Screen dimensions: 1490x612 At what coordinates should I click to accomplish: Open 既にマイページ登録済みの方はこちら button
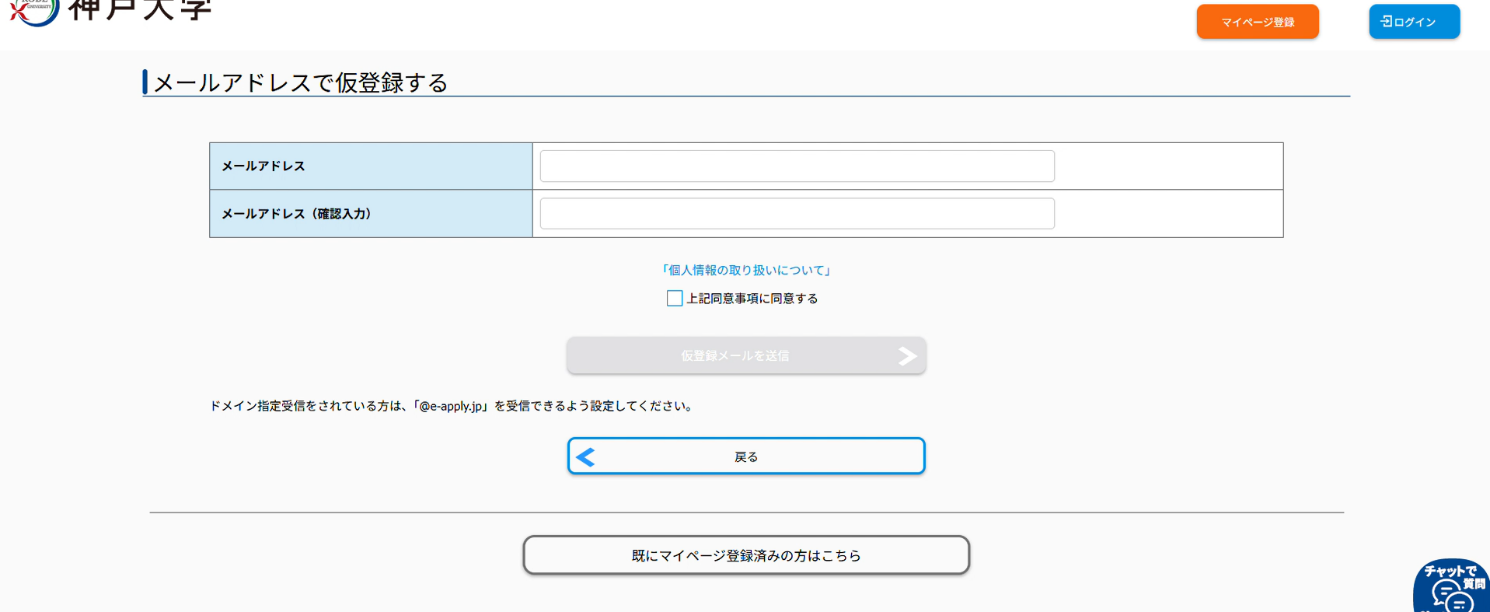(746, 556)
